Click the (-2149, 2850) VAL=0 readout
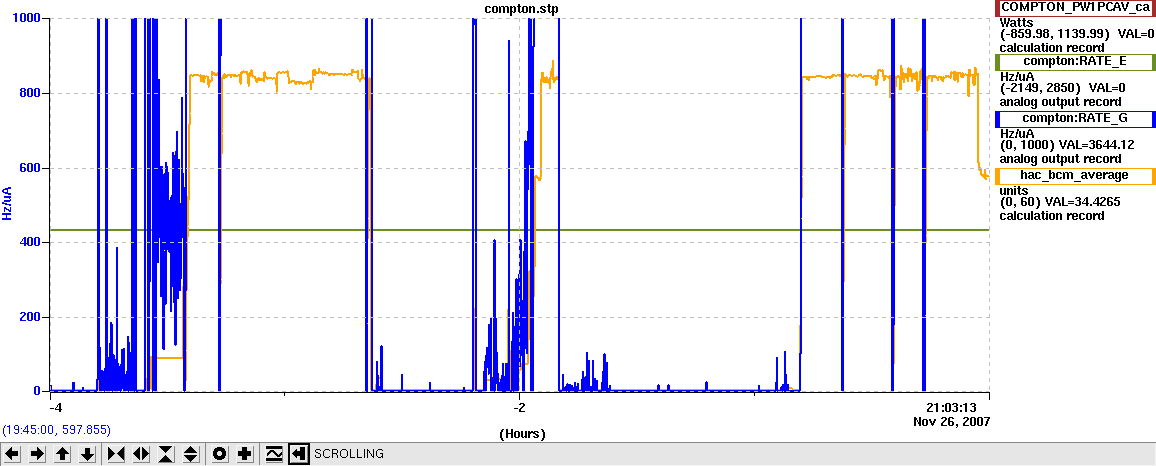 tap(1062, 88)
